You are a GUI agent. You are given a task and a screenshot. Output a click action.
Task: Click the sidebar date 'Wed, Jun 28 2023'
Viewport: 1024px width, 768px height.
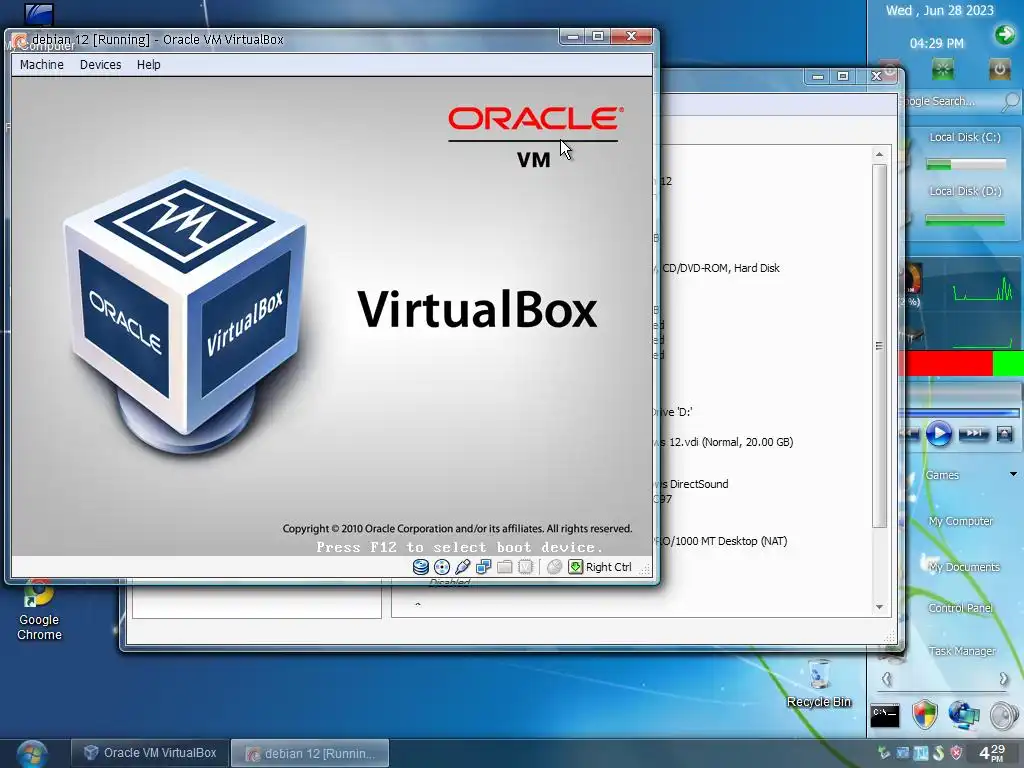[939, 10]
